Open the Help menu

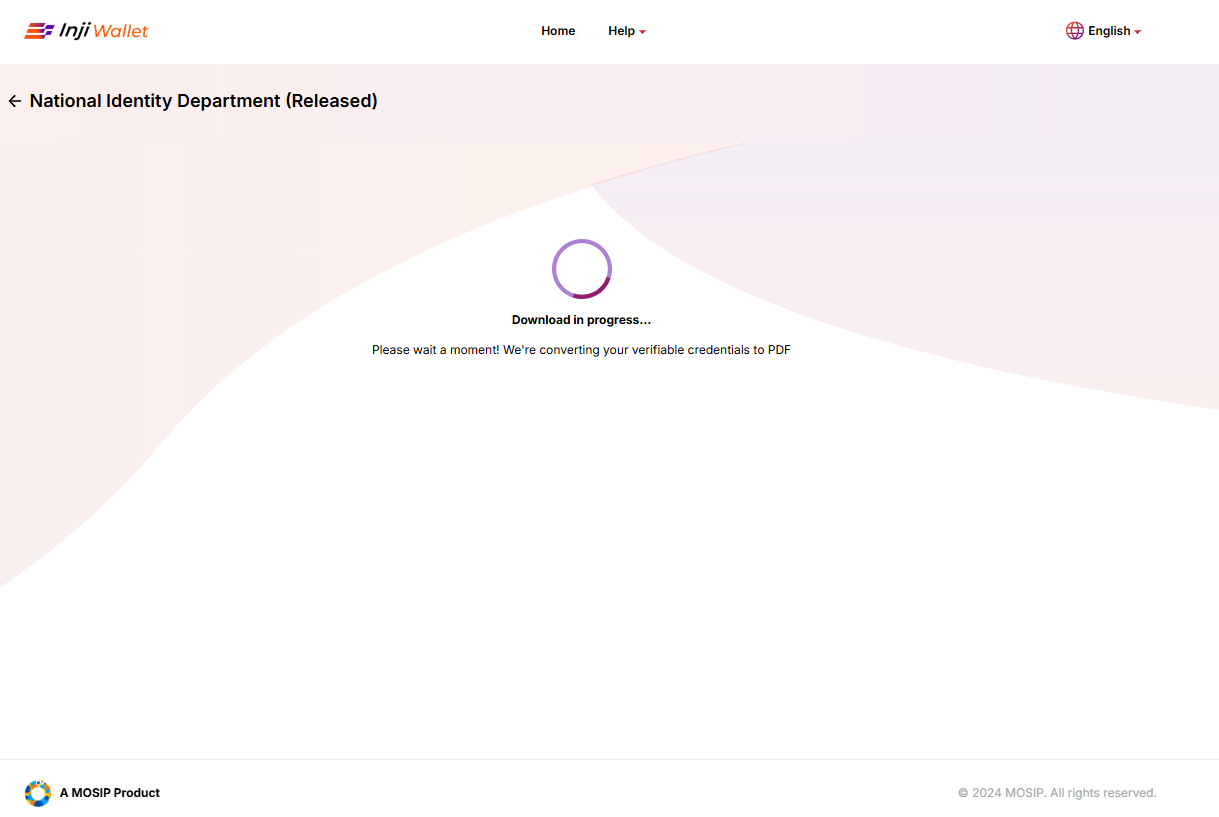(621, 31)
